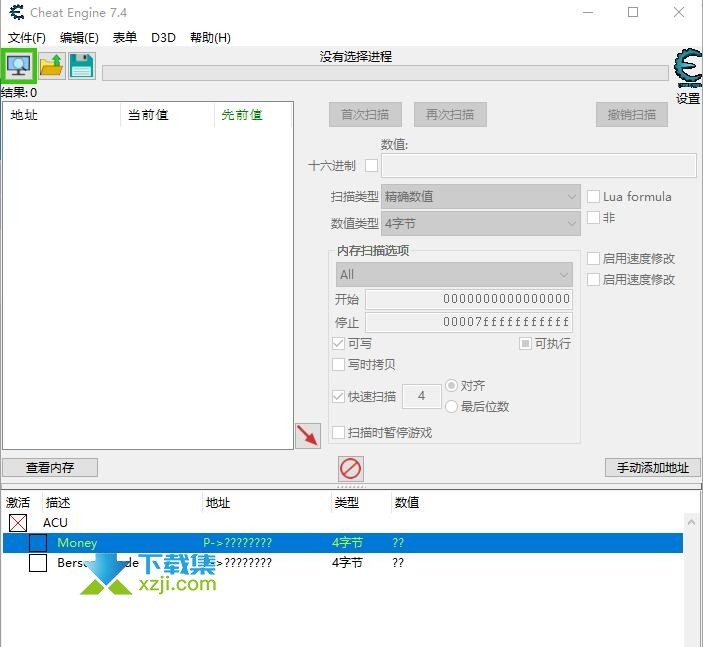This screenshot has width=703, height=647.
Task: Click the 数值 column header in table
Action: (407, 503)
